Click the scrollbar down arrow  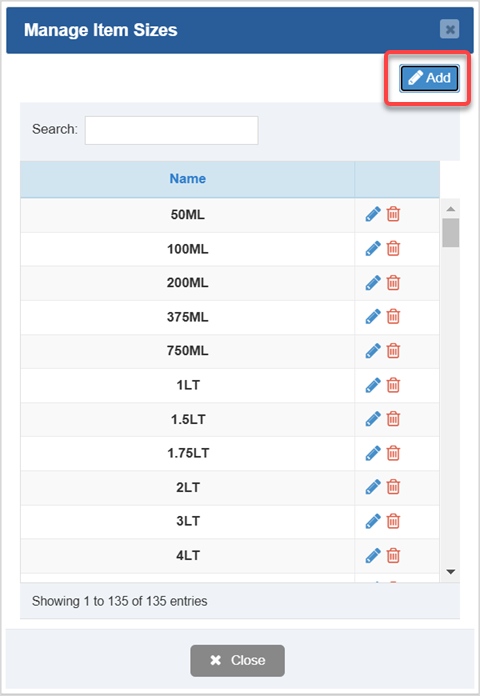[x=451, y=572]
